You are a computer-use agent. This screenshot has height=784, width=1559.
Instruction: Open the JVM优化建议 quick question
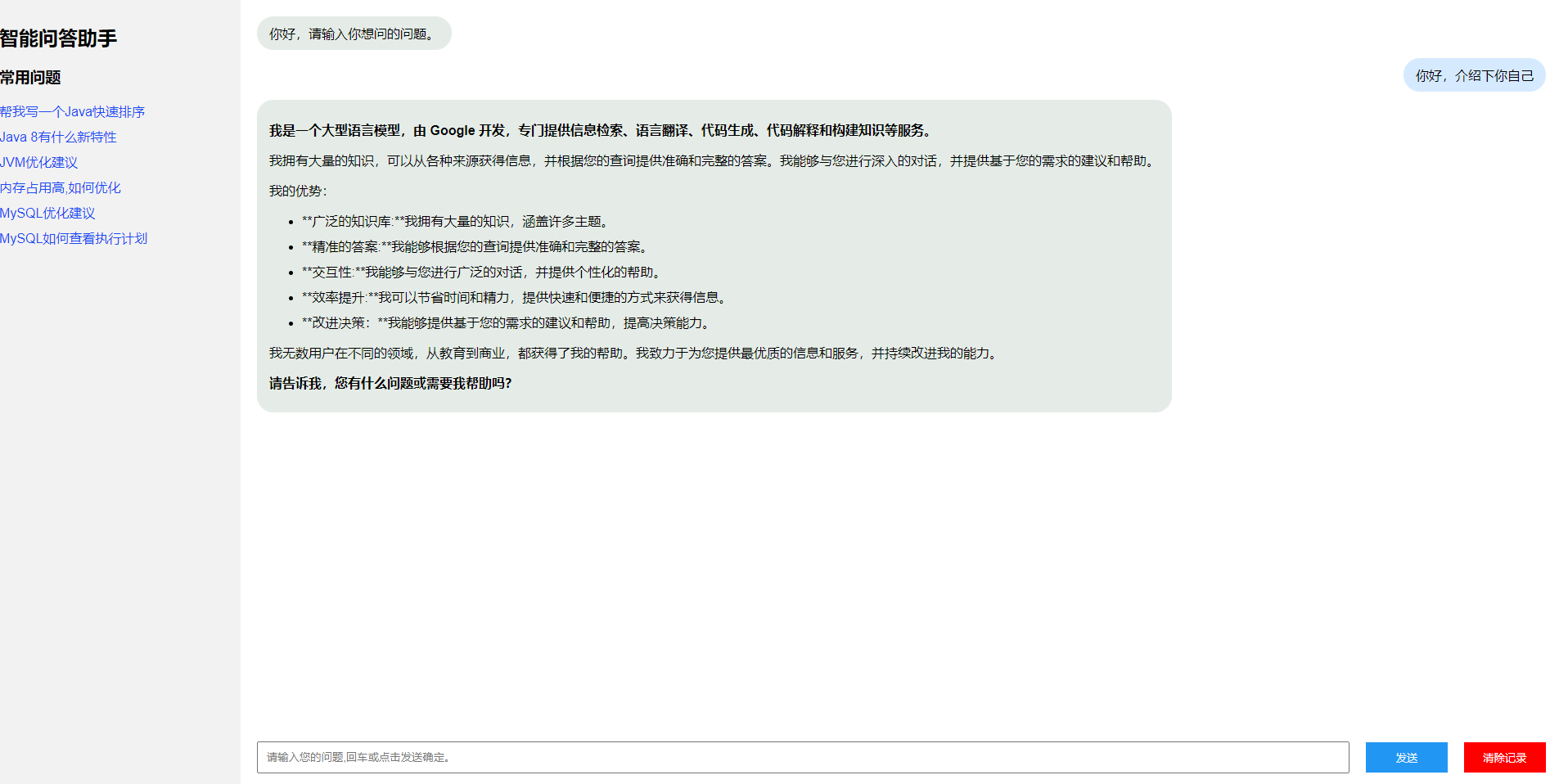pos(38,162)
